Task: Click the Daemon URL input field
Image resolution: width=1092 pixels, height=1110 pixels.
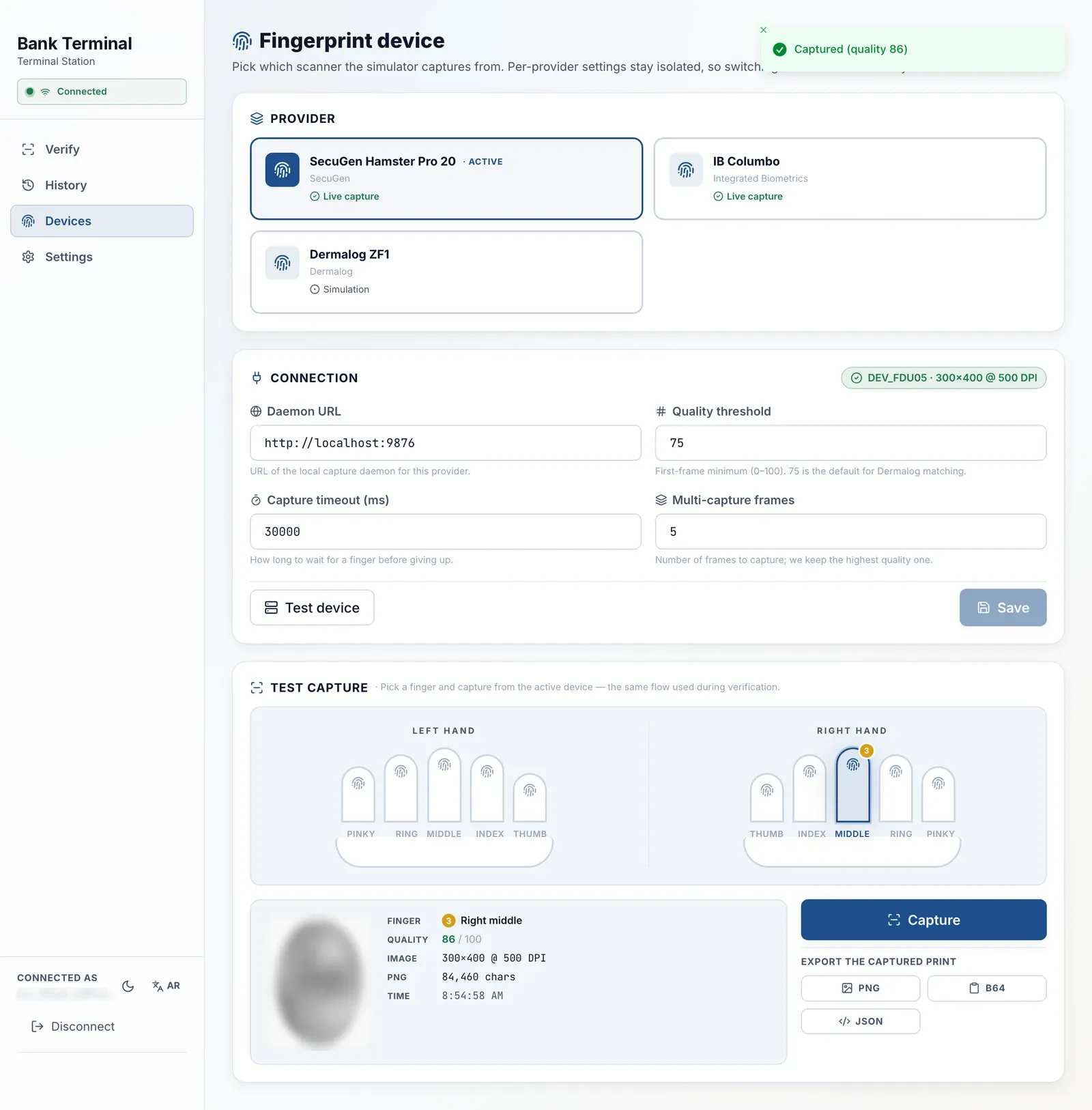Action: 446,443
